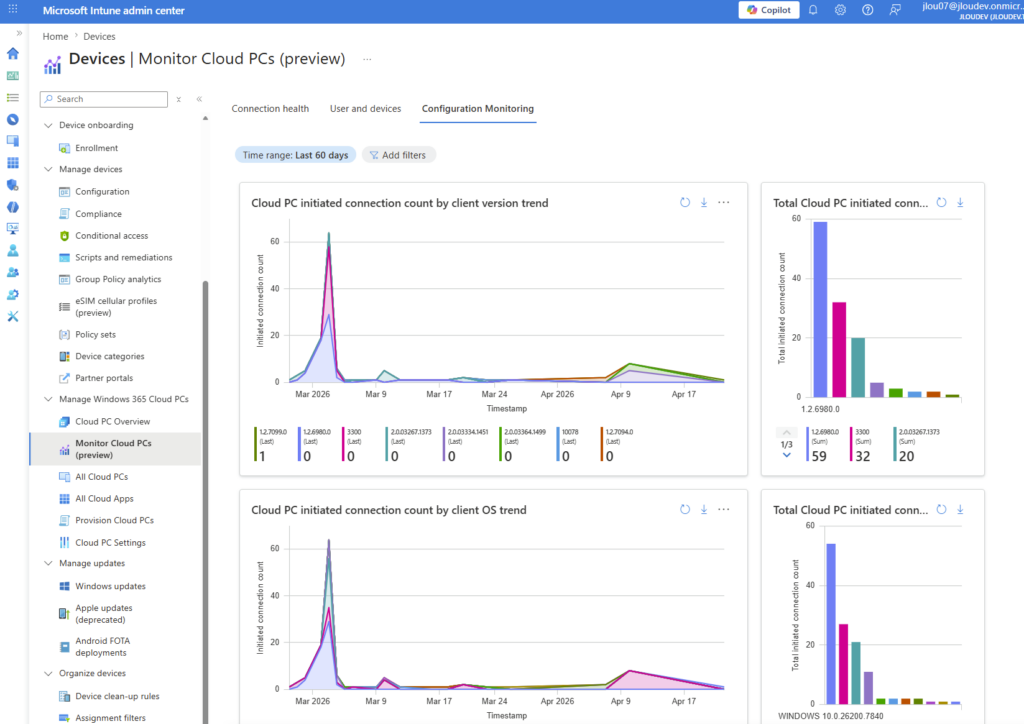The height and width of the screenshot is (724, 1024).
Task: Refresh the client version trend chart
Action: [685, 202]
